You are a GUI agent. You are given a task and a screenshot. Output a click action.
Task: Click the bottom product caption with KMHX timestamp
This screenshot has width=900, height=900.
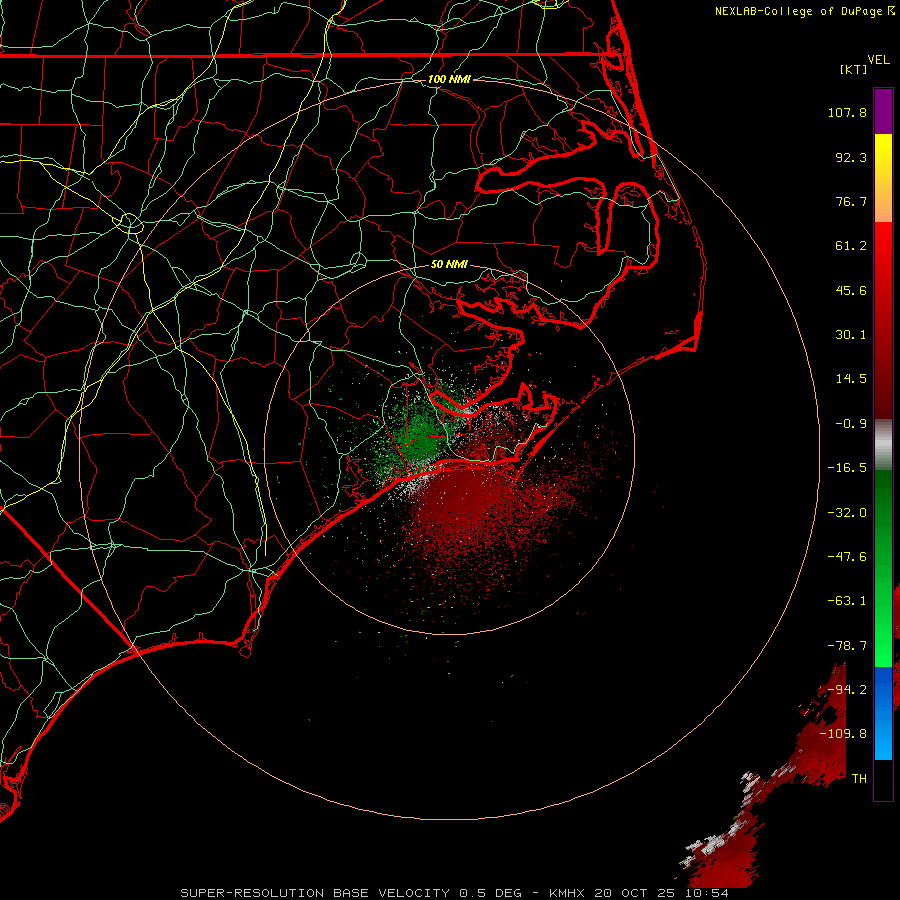[454, 893]
